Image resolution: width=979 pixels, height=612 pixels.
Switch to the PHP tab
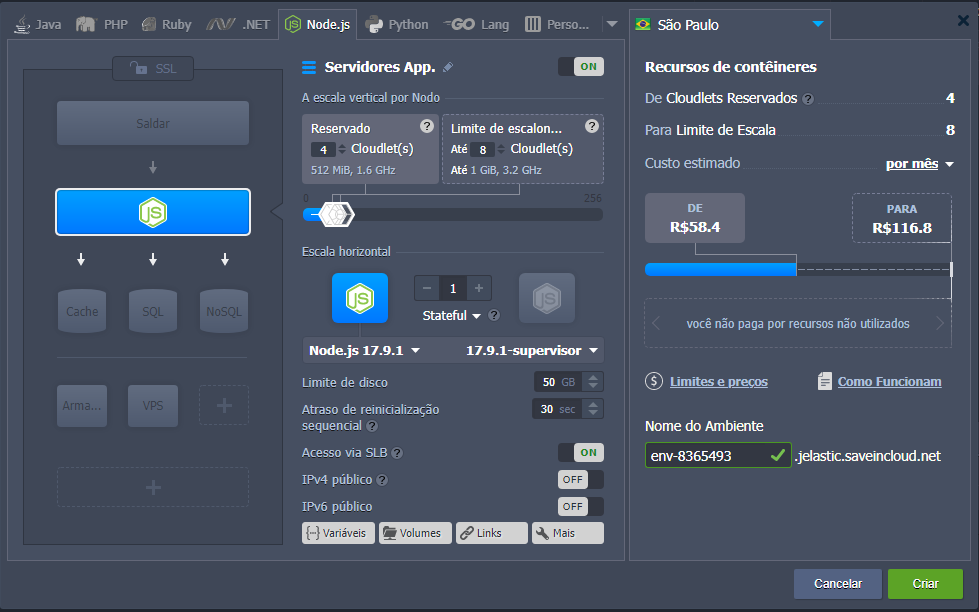[105, 24]
